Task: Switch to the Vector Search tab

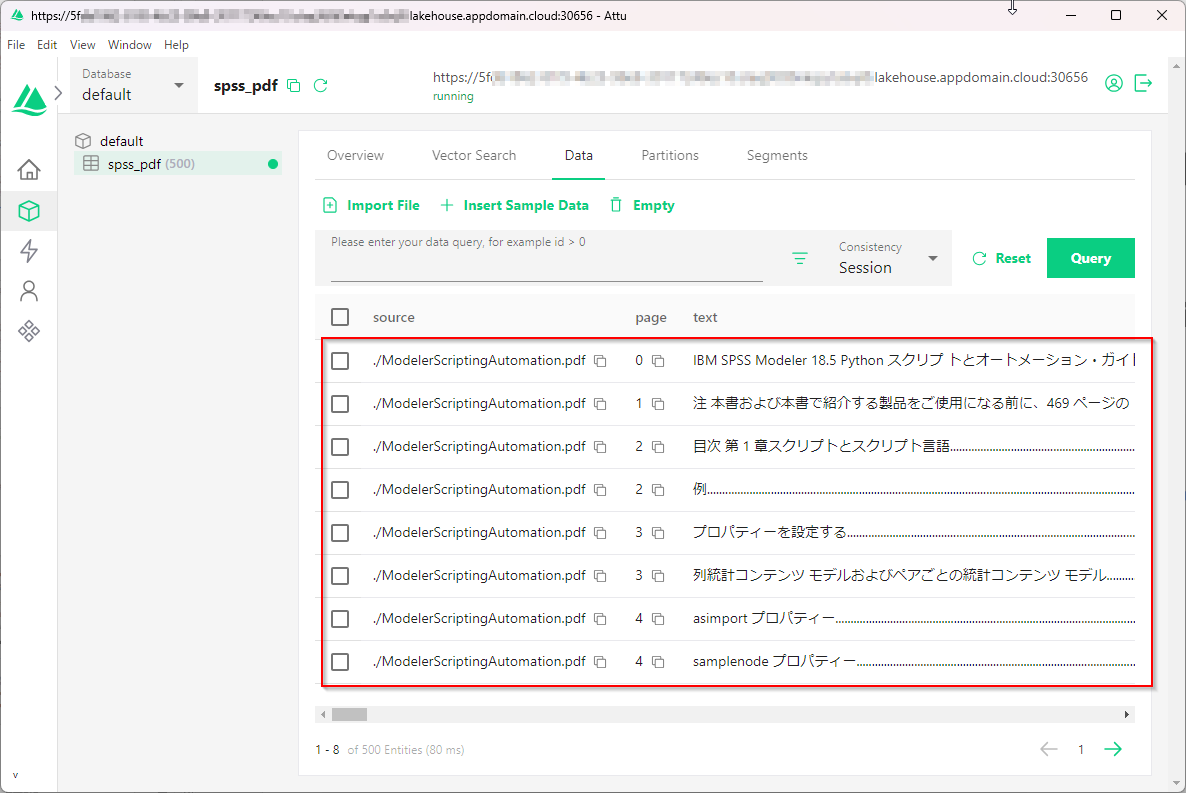Action: point(474,155)
